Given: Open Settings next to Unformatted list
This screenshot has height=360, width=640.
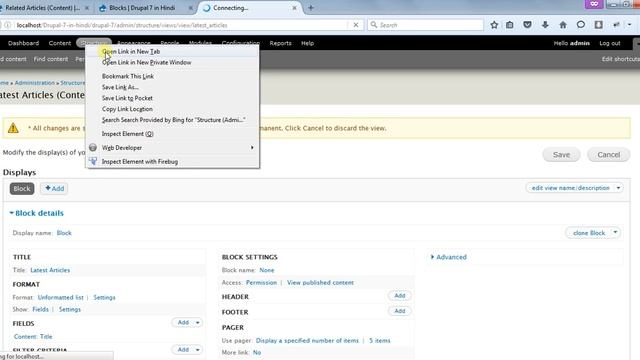Looking at the screenshot, I should pos(104,297).
